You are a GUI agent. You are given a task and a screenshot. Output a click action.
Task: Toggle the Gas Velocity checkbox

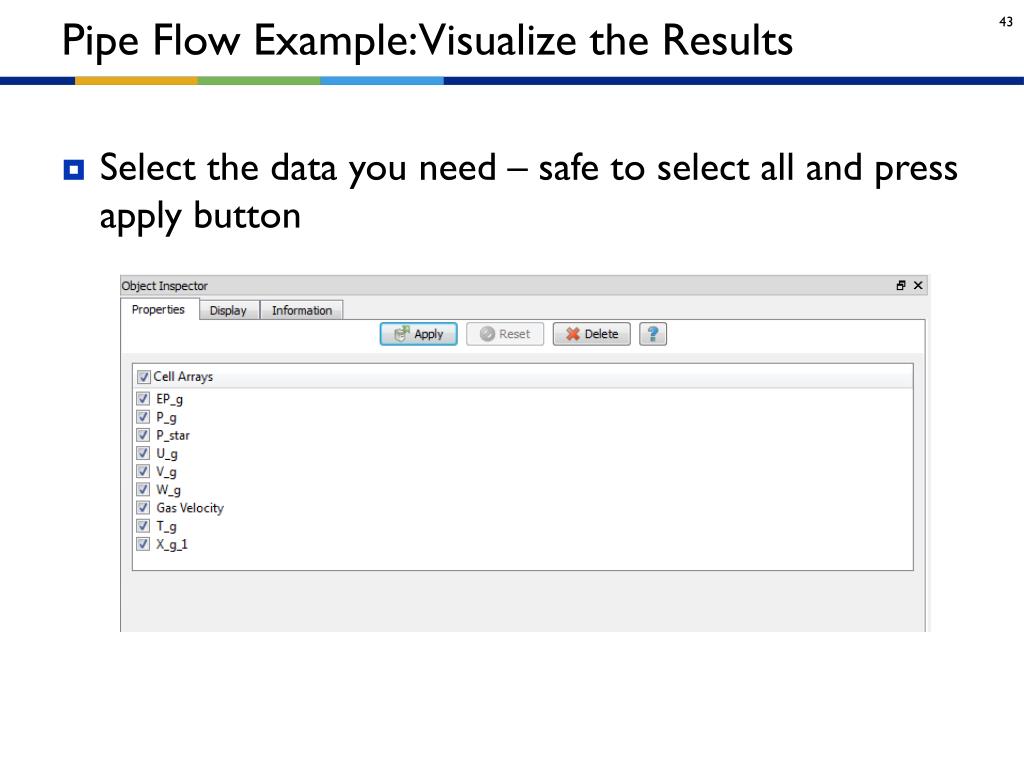pyautogui.click(x=143, y=507)
